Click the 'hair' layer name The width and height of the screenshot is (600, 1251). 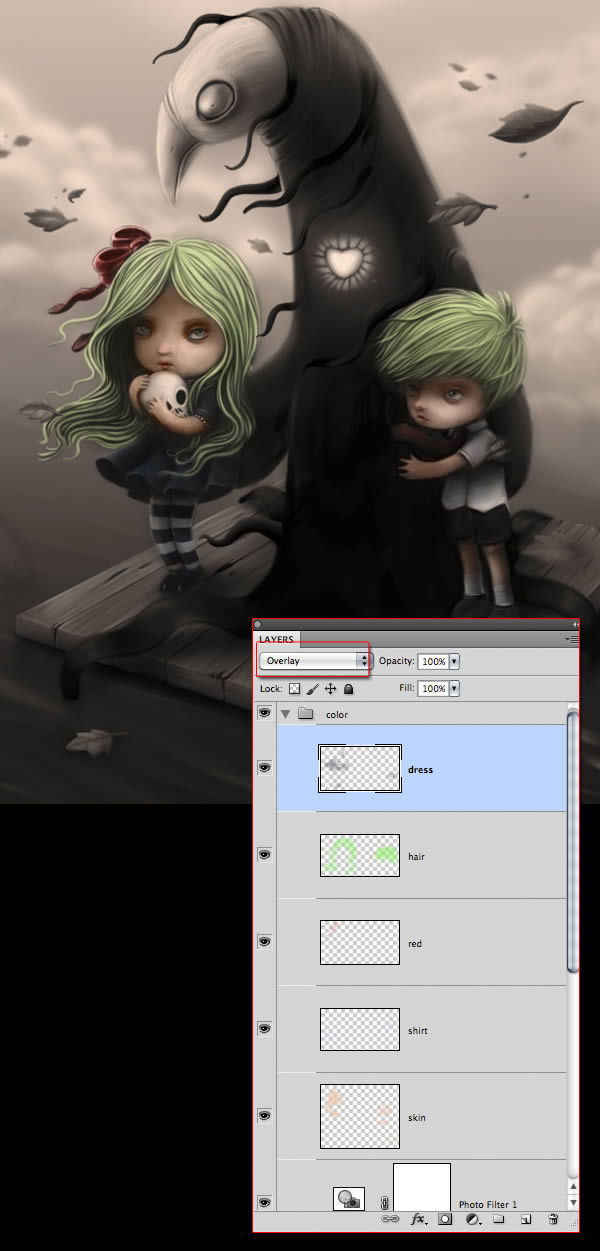click(417, 857)
